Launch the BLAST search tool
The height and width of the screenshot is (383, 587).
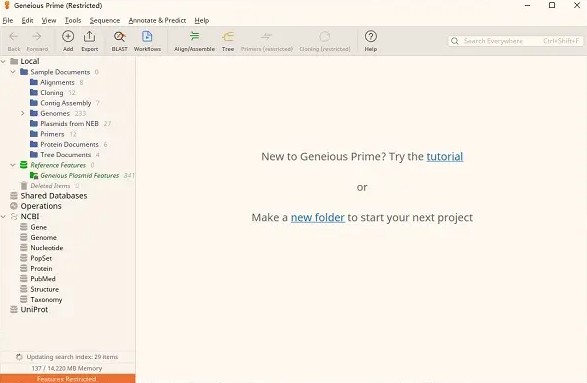click(119, 41)
